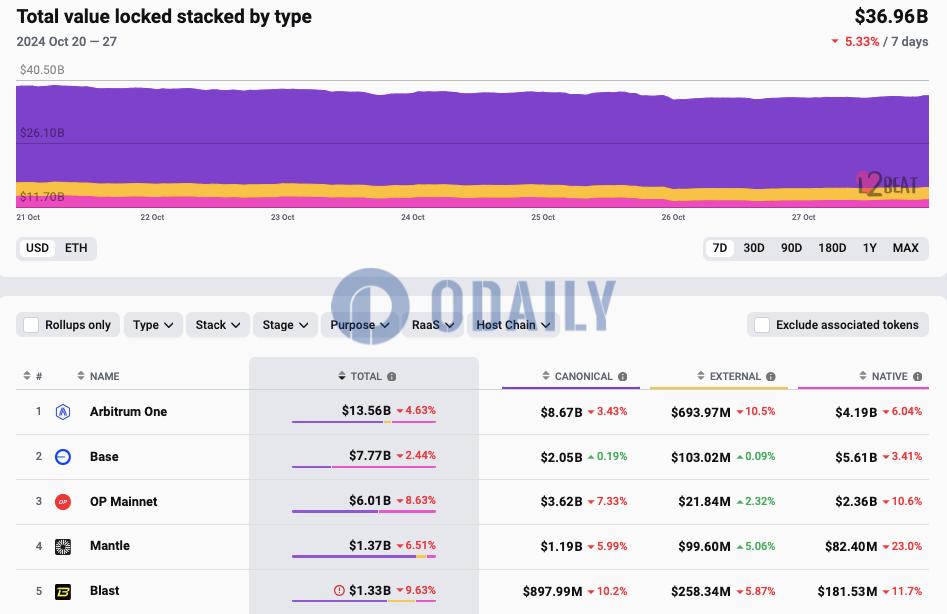This screenshot has height=614, width=947.
Task: Switch to the 180D time range
Action: pos(832,248)
